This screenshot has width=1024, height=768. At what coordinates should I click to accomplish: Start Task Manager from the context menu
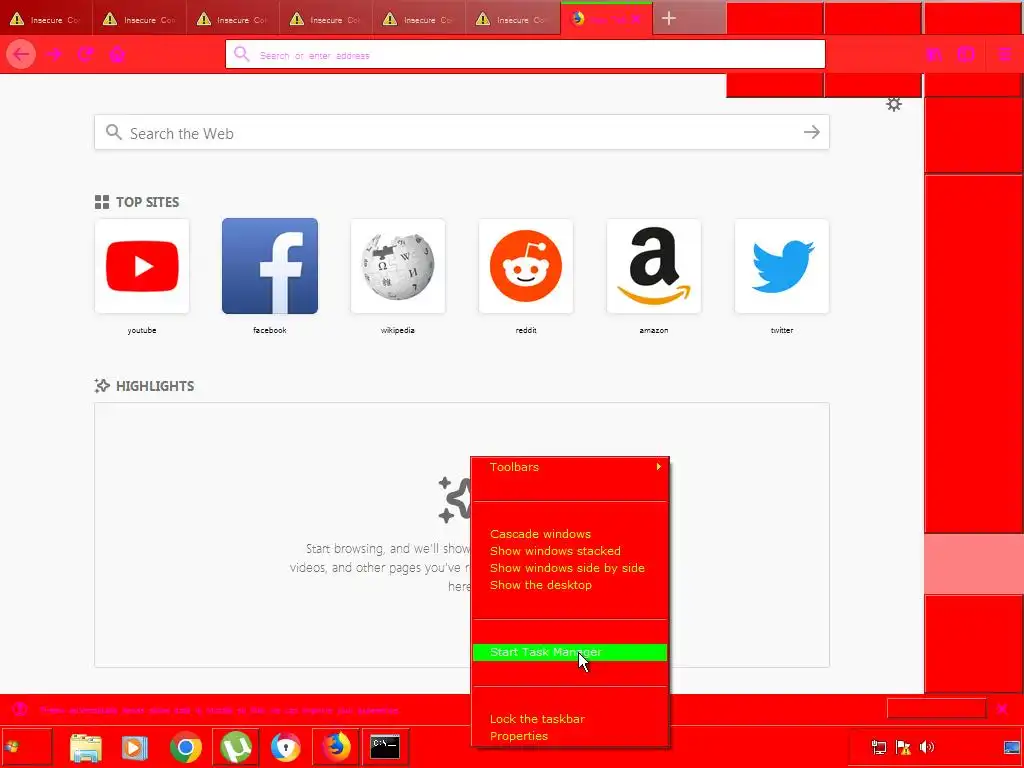[x=569, y=652]
